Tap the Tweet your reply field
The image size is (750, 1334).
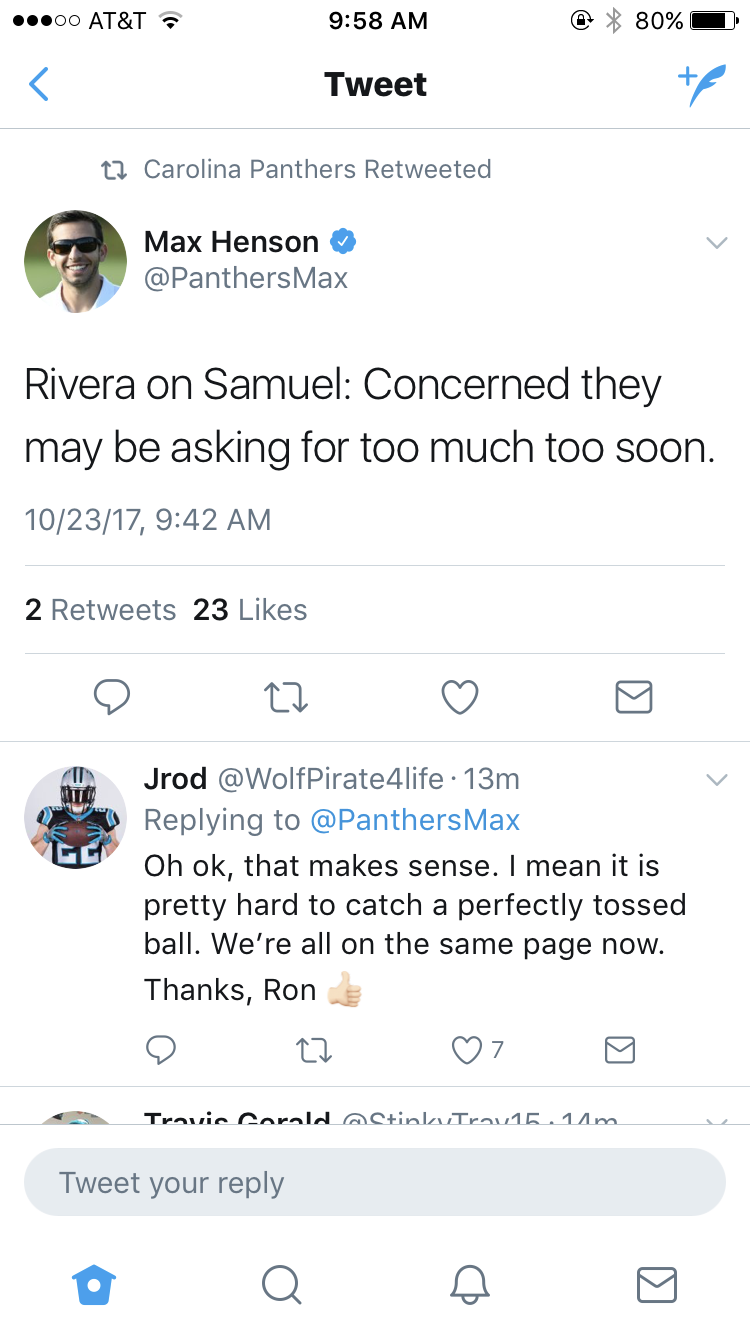(x=375, y=1182)
